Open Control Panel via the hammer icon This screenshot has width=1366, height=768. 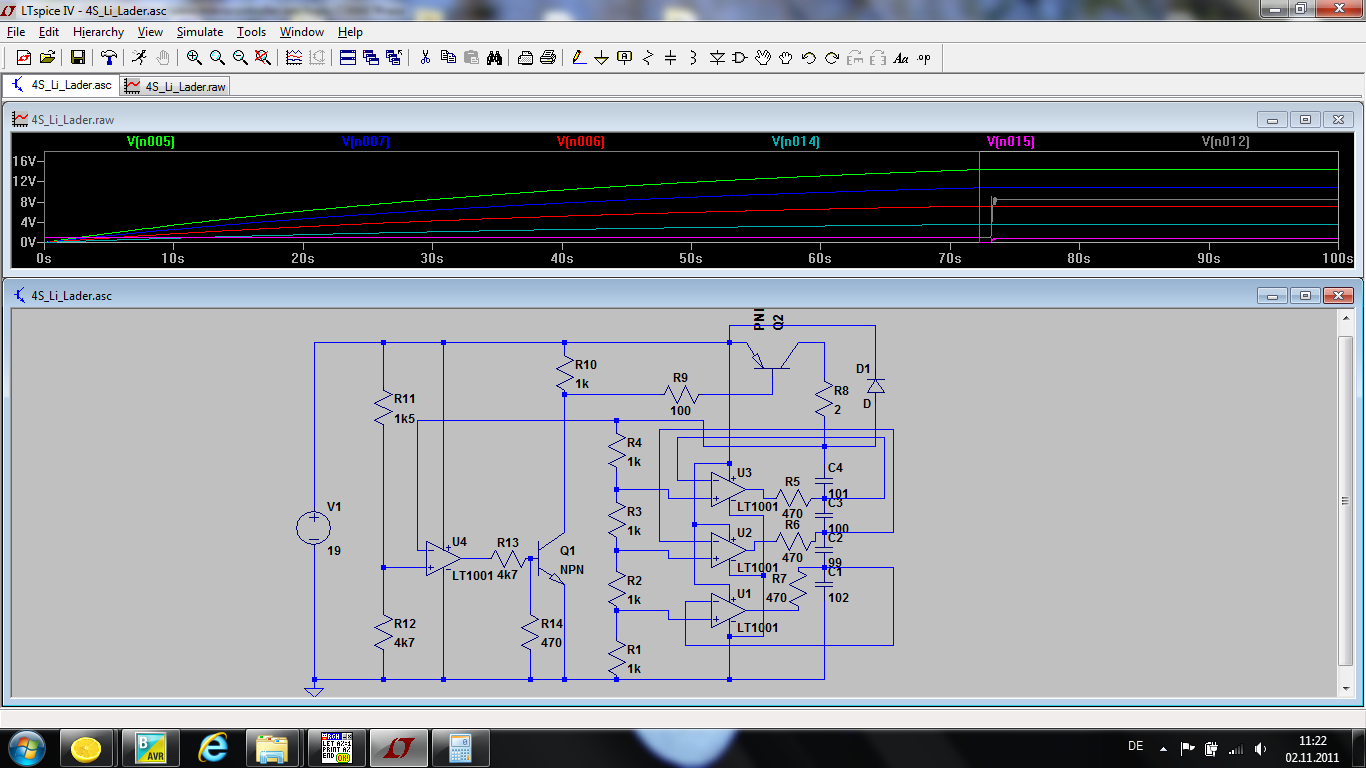tap(109, 58)
